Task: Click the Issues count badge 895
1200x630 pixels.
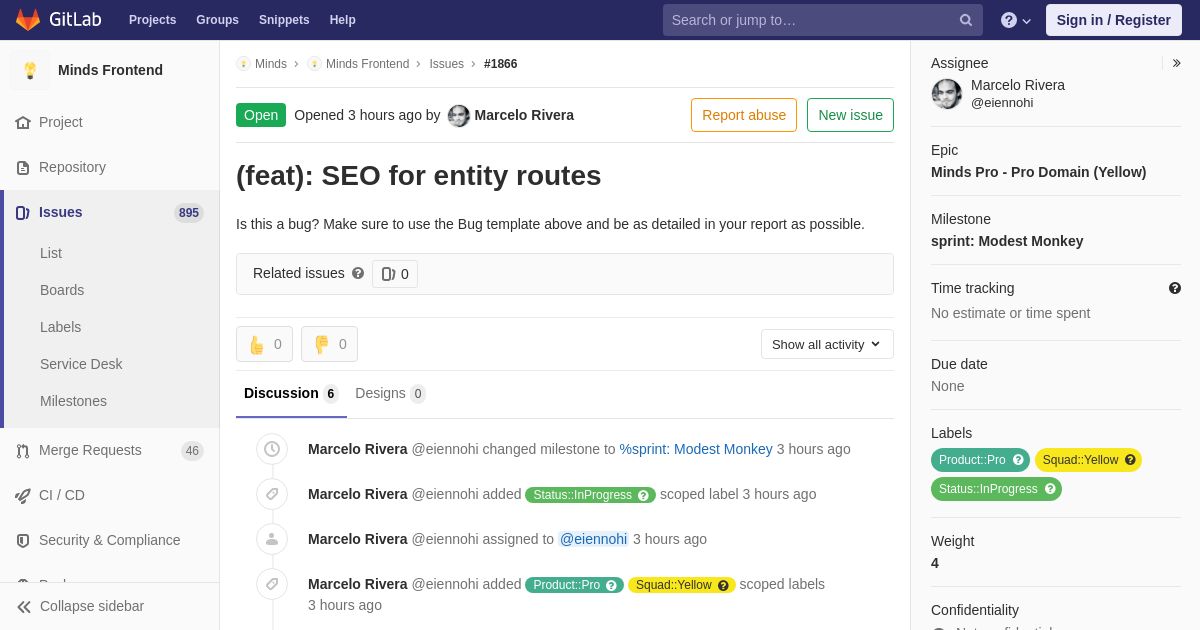Action: pyautogui.click(x=189, y=213)
